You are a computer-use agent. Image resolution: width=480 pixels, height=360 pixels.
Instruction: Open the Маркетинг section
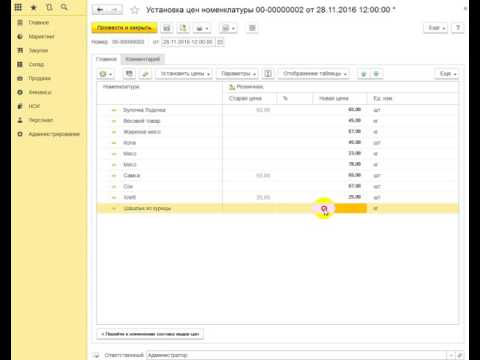[x=41, y=36]
